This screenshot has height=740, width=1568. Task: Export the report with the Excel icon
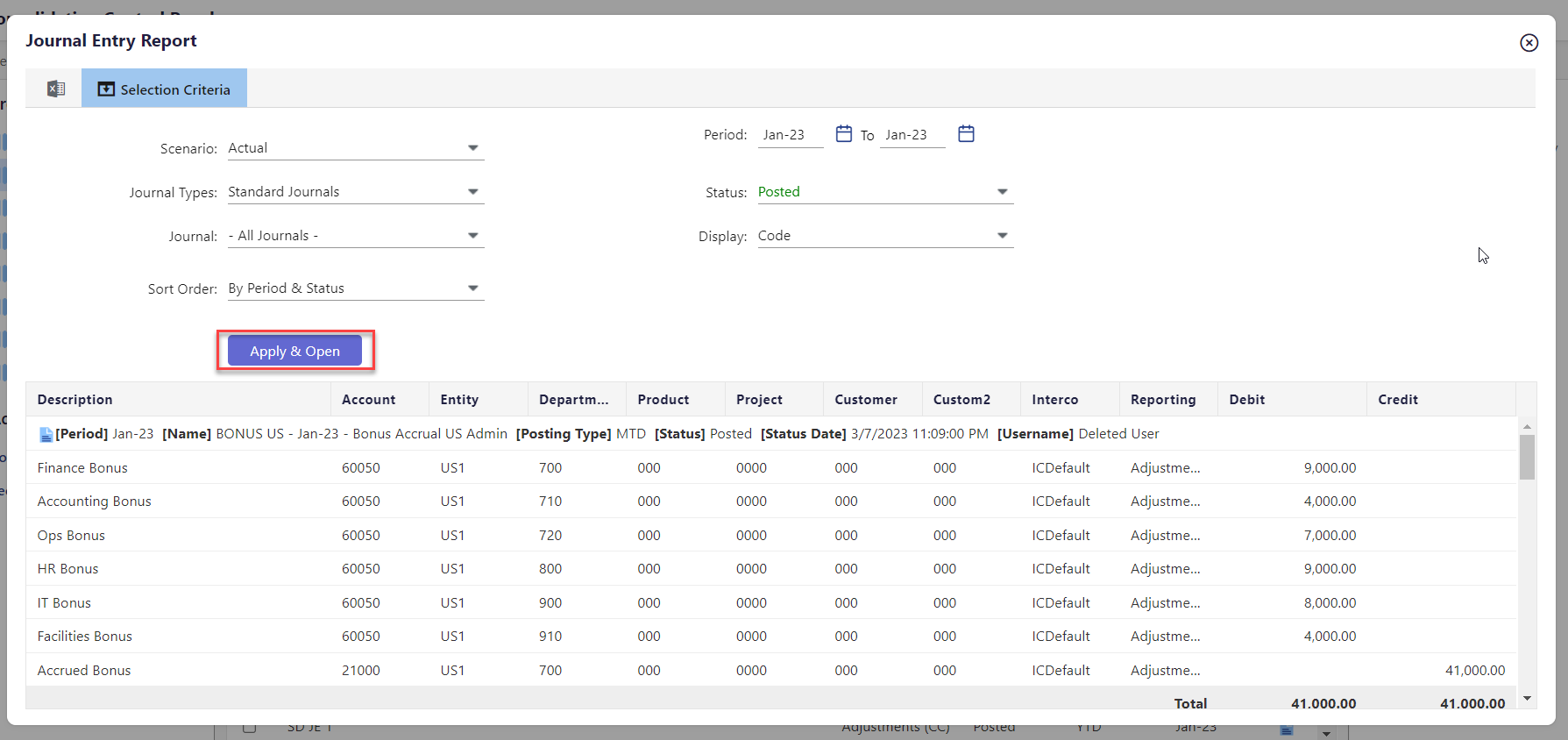pyautogui.click(x=56, y=89)
